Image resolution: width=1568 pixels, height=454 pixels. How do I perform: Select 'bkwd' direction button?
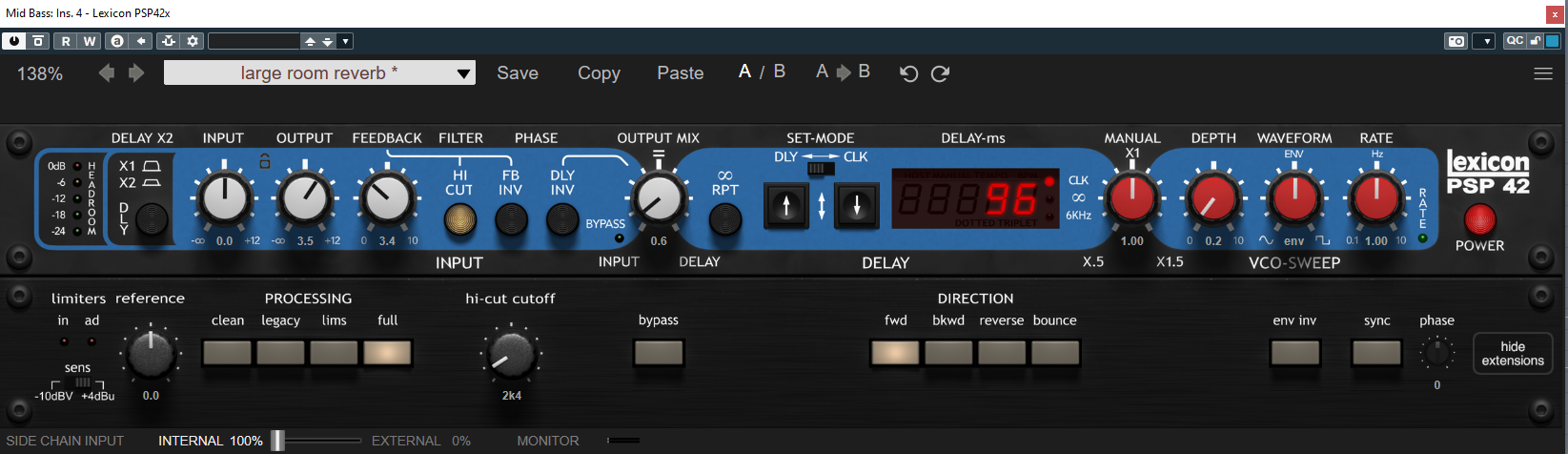coord(948,352)
